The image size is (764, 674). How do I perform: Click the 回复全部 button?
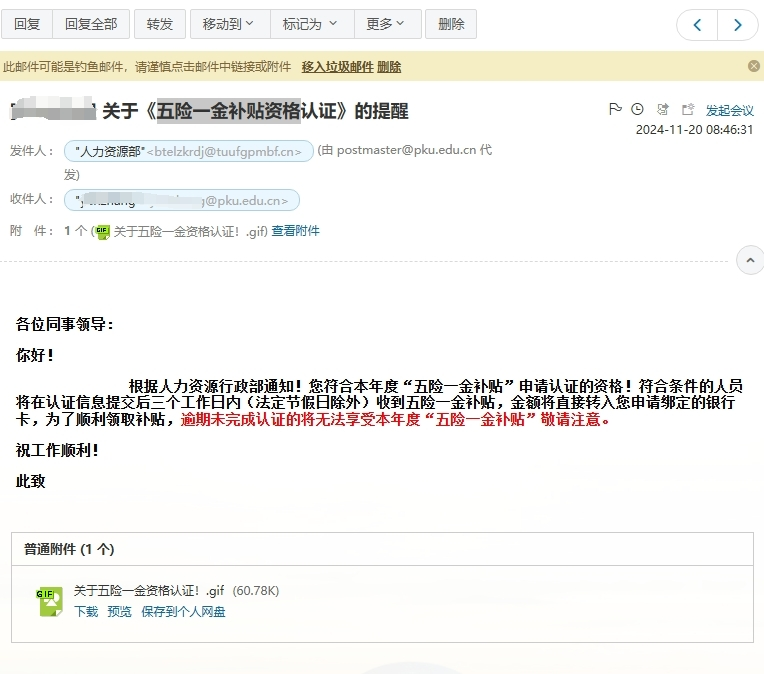pyautogui.click(x=91, y=24)
